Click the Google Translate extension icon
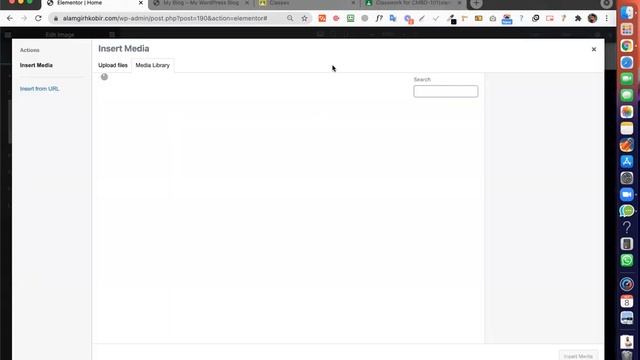The image size is (640, 360). (393, 18)
